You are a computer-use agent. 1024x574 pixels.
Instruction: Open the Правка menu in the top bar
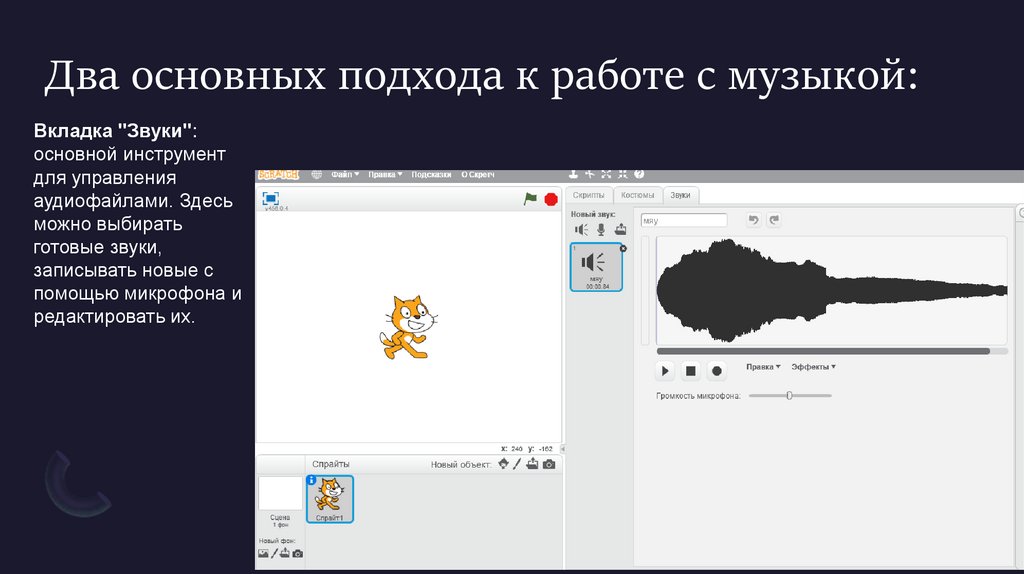pos(385,174)
